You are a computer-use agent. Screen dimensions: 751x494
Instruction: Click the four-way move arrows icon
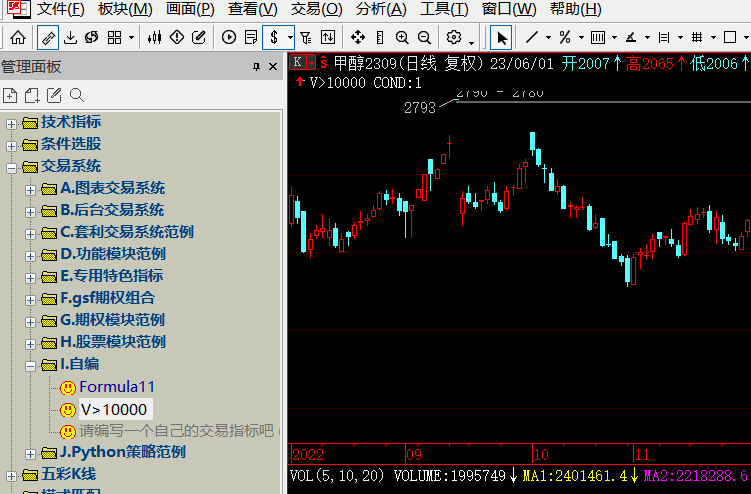(x=358, y=37)
